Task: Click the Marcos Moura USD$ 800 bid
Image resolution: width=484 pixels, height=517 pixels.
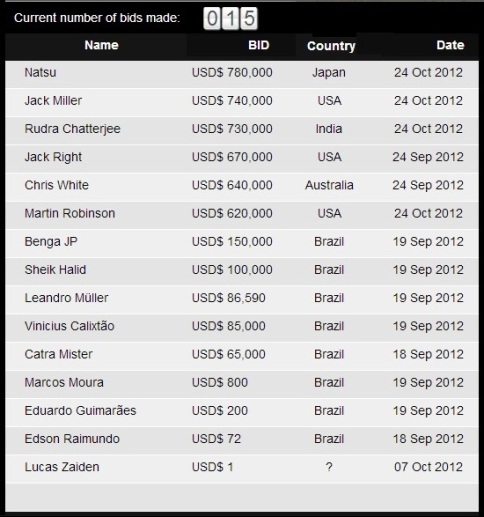Action: 220,382
